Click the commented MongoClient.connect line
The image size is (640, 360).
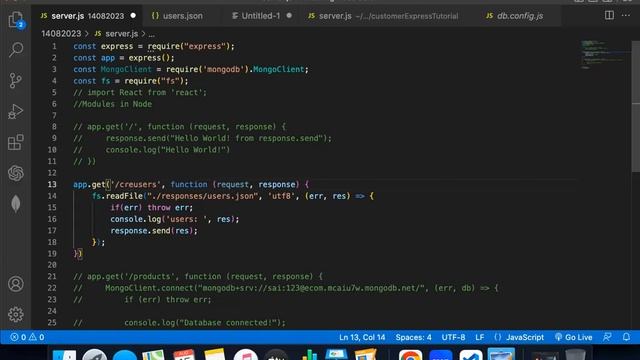(x=286, y=288)
